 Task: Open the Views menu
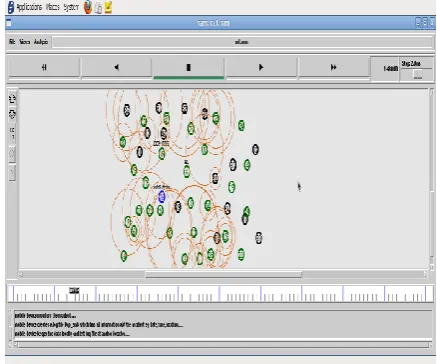click(x=25, y=42)
